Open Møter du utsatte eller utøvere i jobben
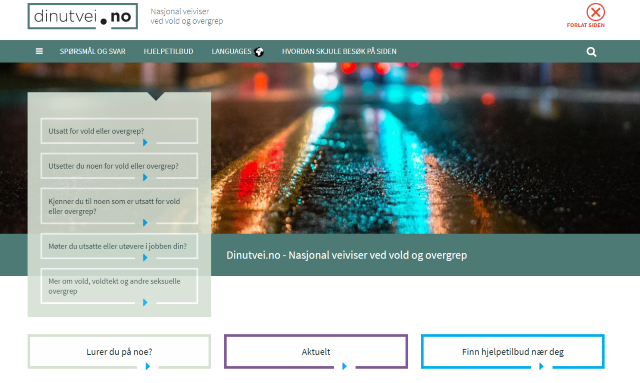Screen dimensions: 640x383 pos(119,246)
